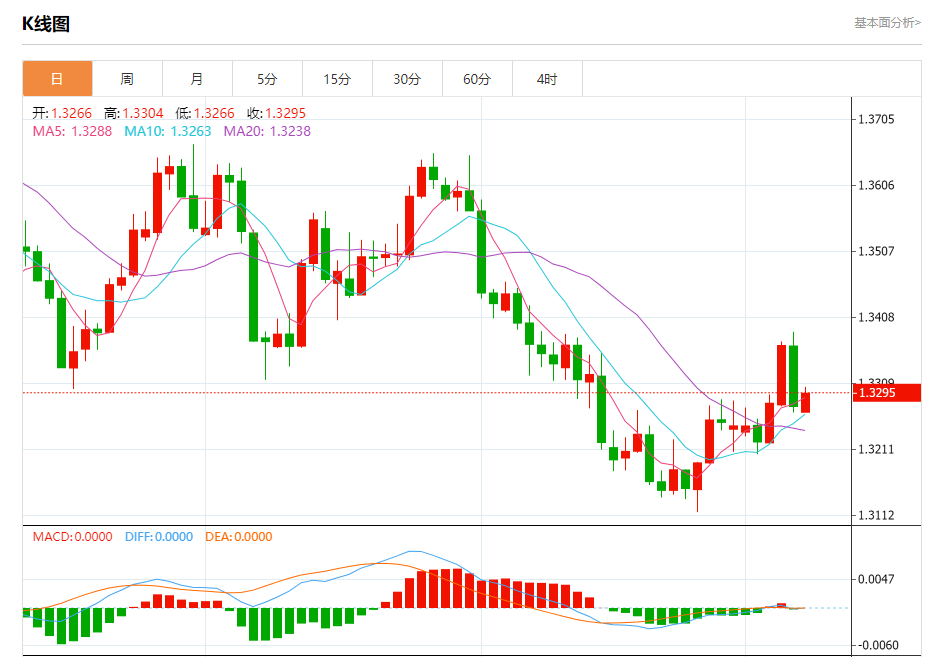Click the MA10: 1.3263 legend value
931x657 pixels.
click(167, 131)
